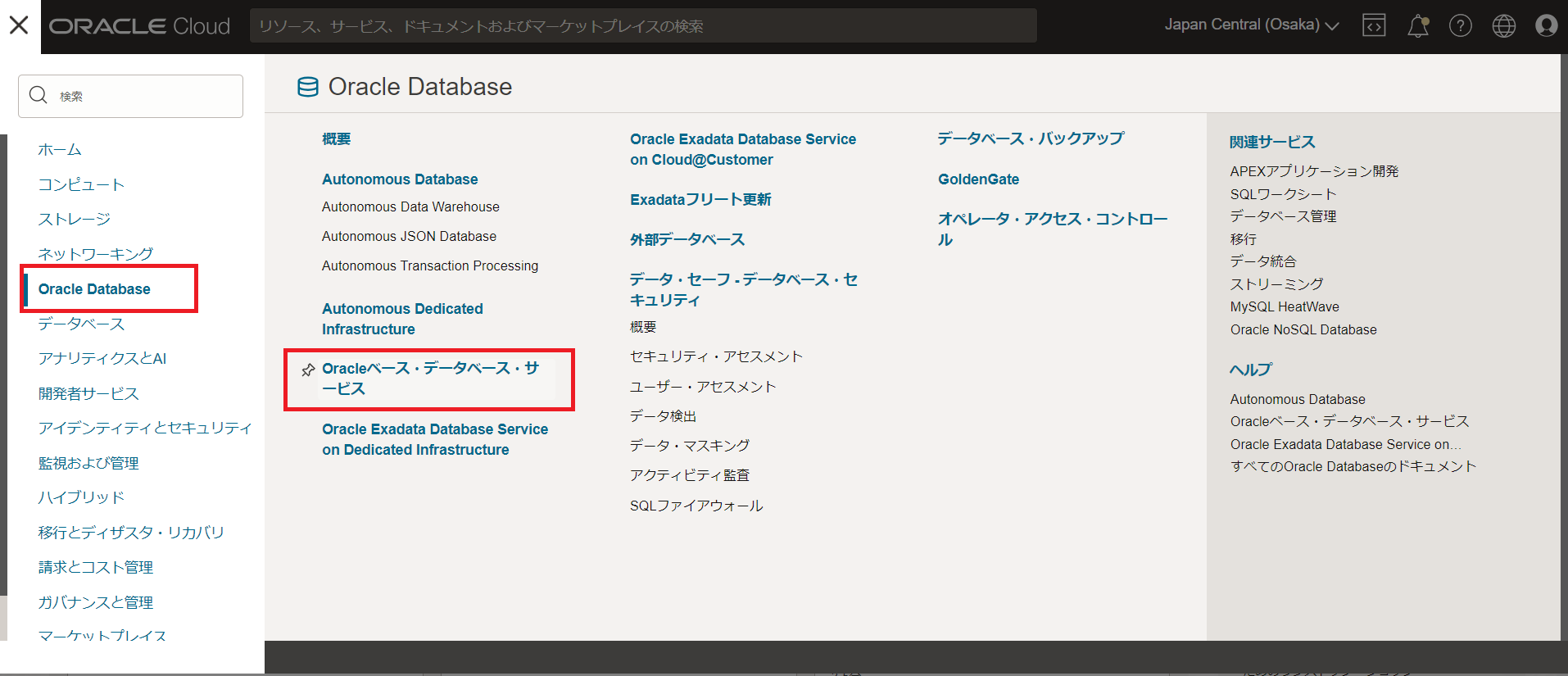Click the Oracle Database heading icon
This screenshot has height=676, width=1568.
click(308, 87)
